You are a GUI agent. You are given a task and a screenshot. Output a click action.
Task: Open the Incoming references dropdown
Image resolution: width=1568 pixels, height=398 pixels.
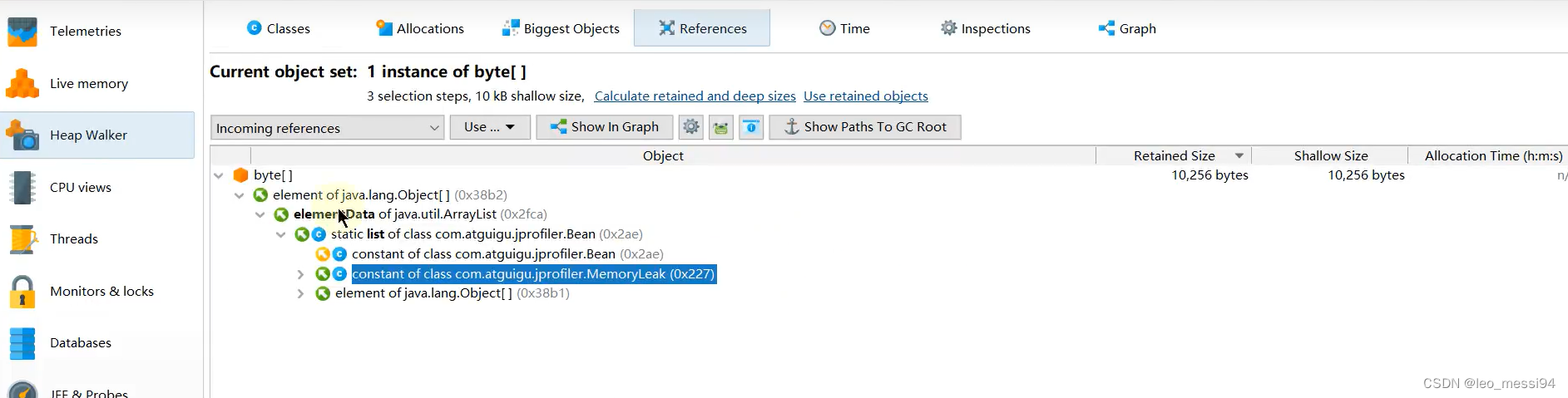coord(327,128)
